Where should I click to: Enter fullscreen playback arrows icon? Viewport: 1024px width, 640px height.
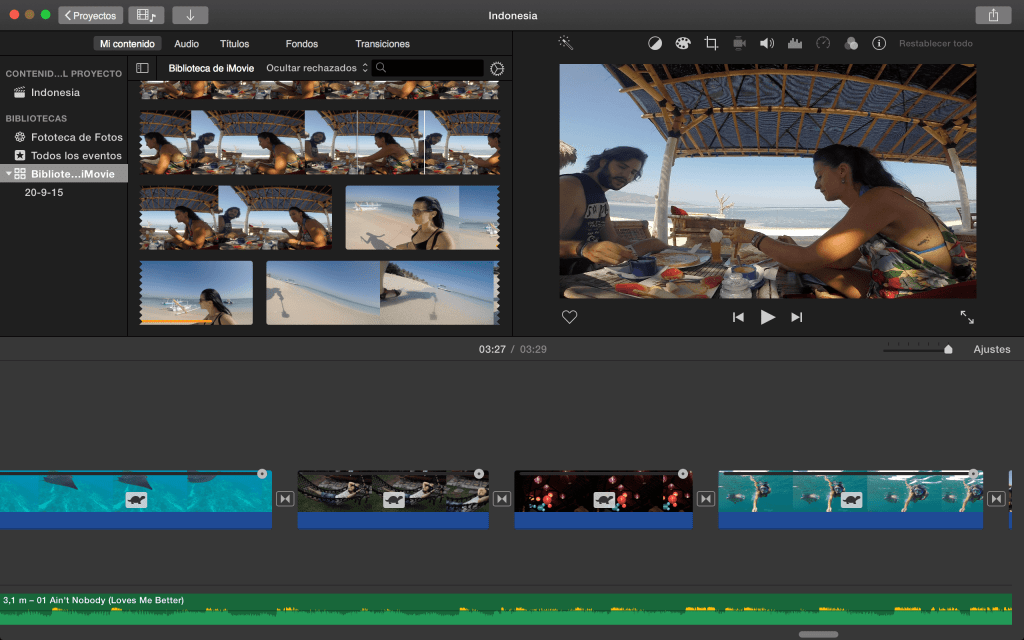967,317
